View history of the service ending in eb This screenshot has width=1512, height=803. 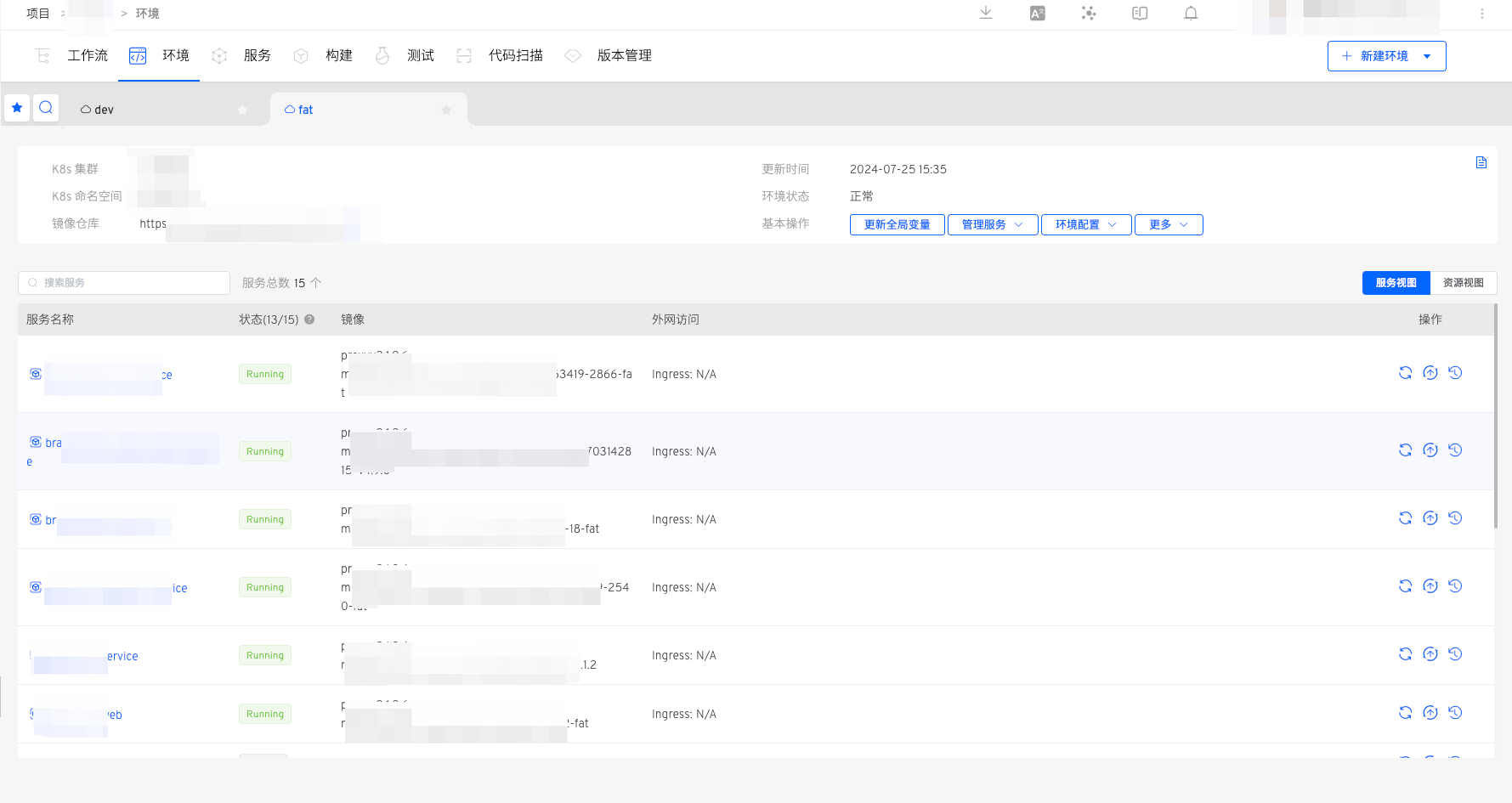(1455, 712)
